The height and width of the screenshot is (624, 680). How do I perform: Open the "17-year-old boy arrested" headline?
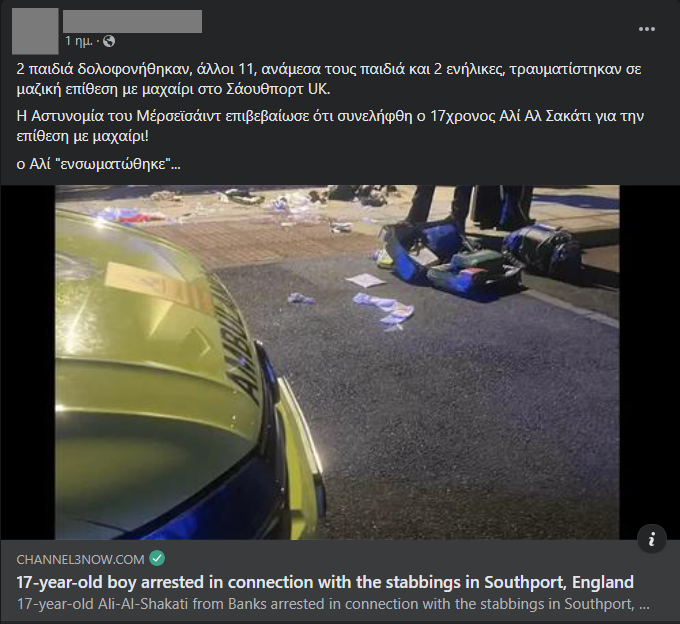325,582
